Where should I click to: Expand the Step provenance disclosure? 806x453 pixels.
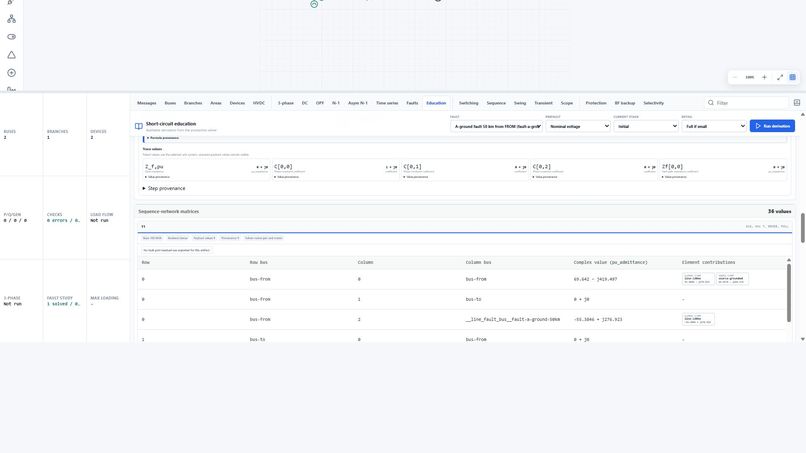[164, 188]
